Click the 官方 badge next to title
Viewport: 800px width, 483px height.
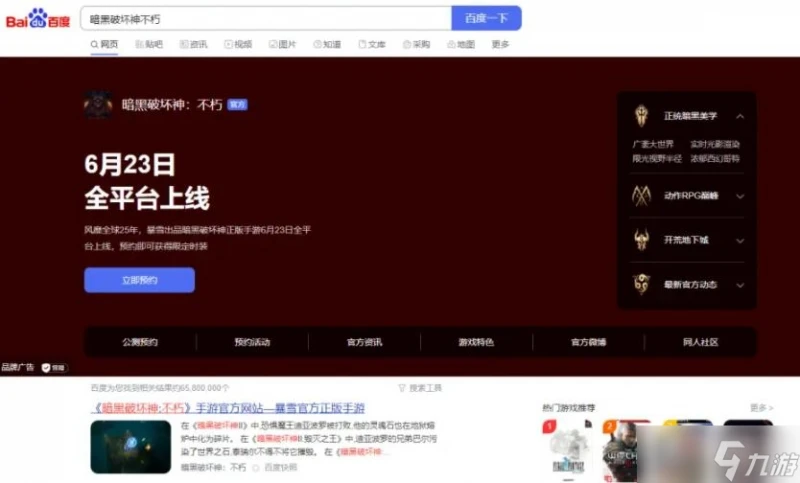[x=237, y=105]
